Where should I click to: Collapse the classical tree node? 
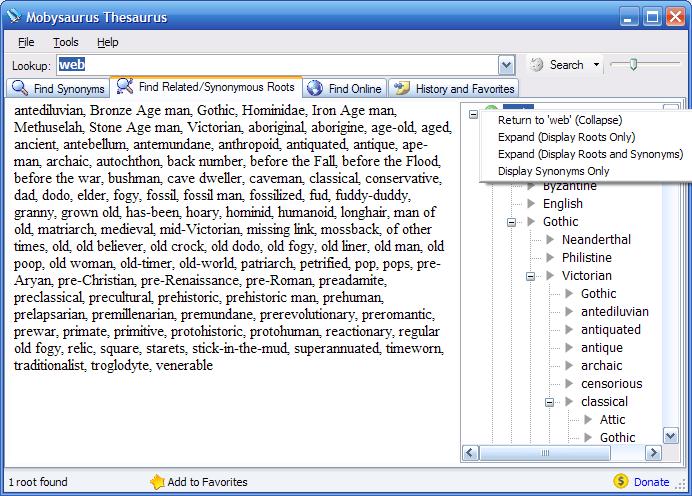click(x=550, y=402)
